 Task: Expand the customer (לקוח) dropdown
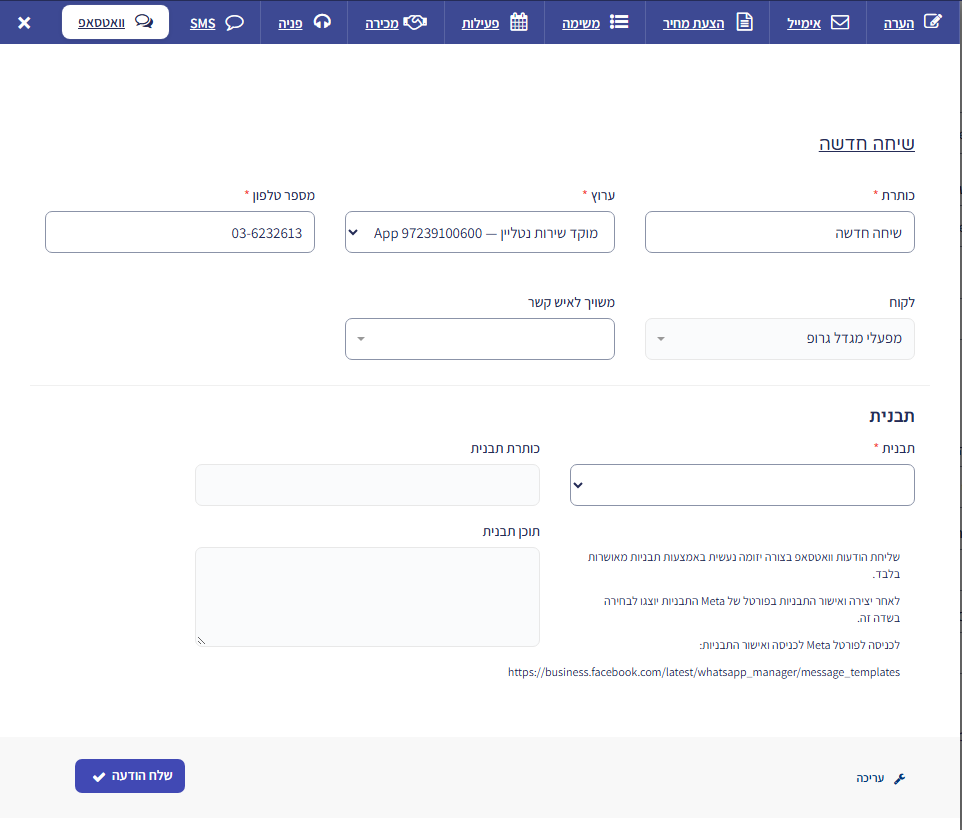pyautogui.click(x=779, y=339)
